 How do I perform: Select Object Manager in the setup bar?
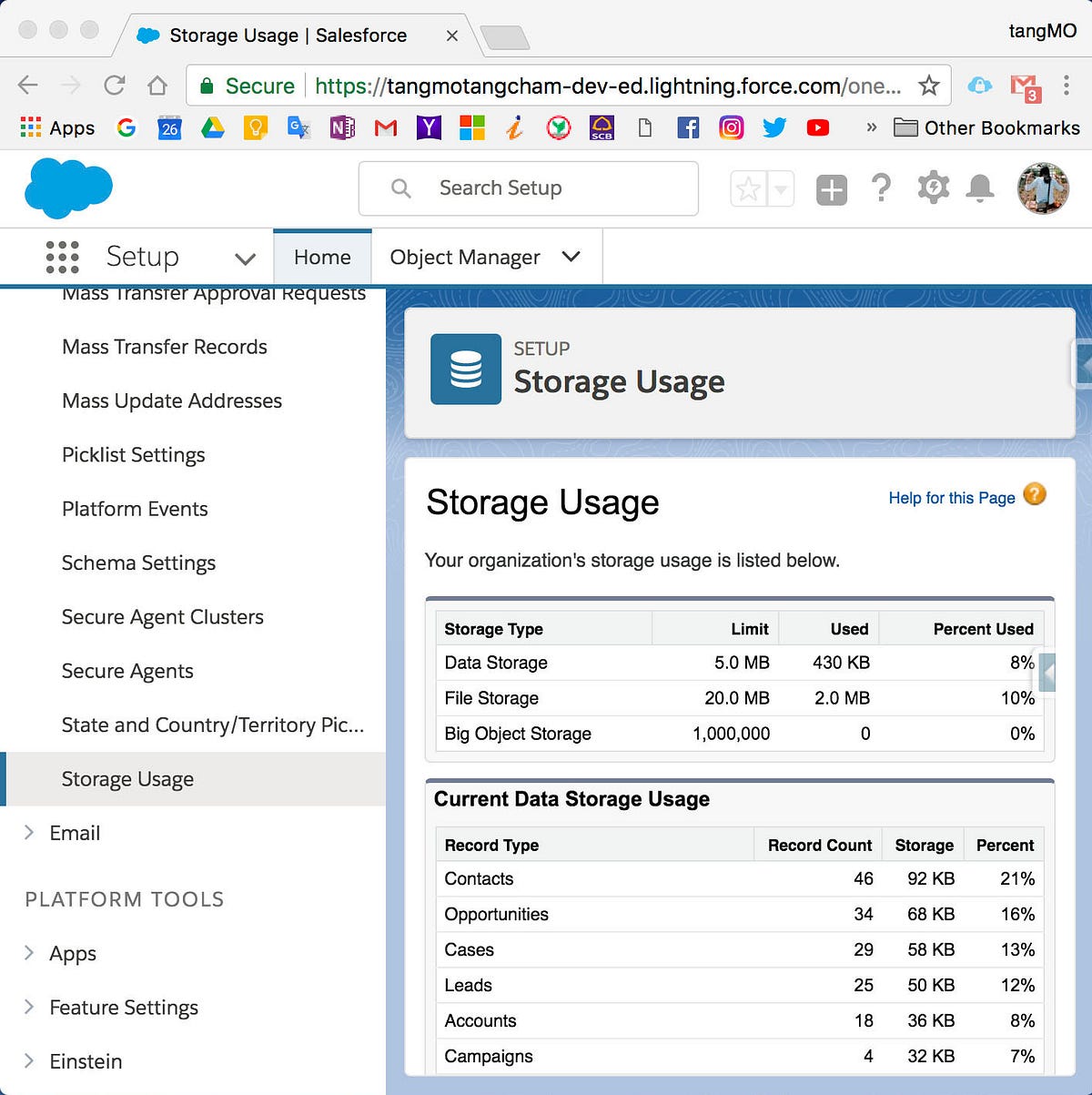(x=464, y=257)
